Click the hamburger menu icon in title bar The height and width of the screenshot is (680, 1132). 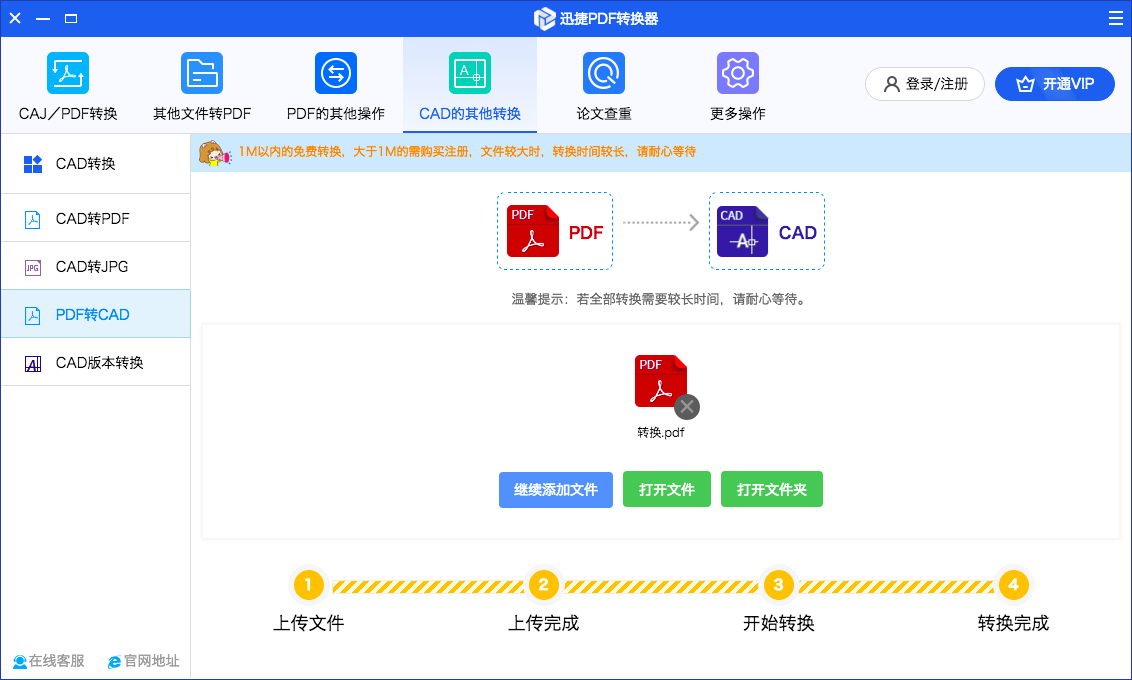[1115, 18]
